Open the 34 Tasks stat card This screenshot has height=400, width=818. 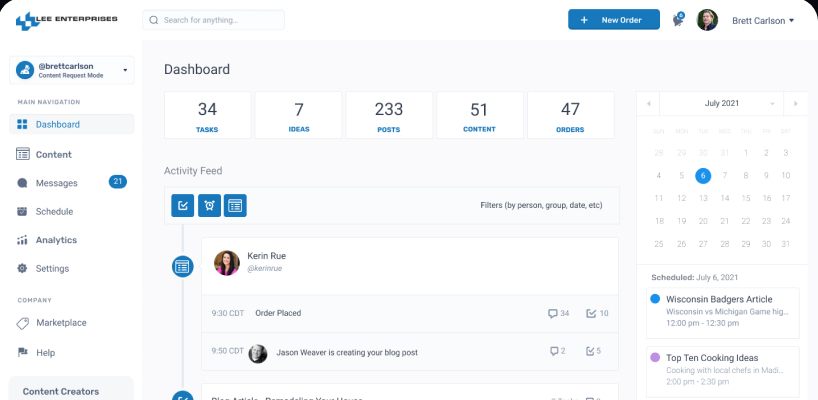pos(207,115)
